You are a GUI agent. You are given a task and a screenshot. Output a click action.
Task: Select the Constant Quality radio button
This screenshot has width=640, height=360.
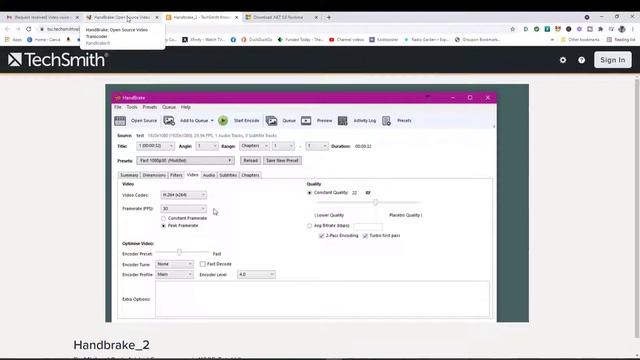coord(309,193)
